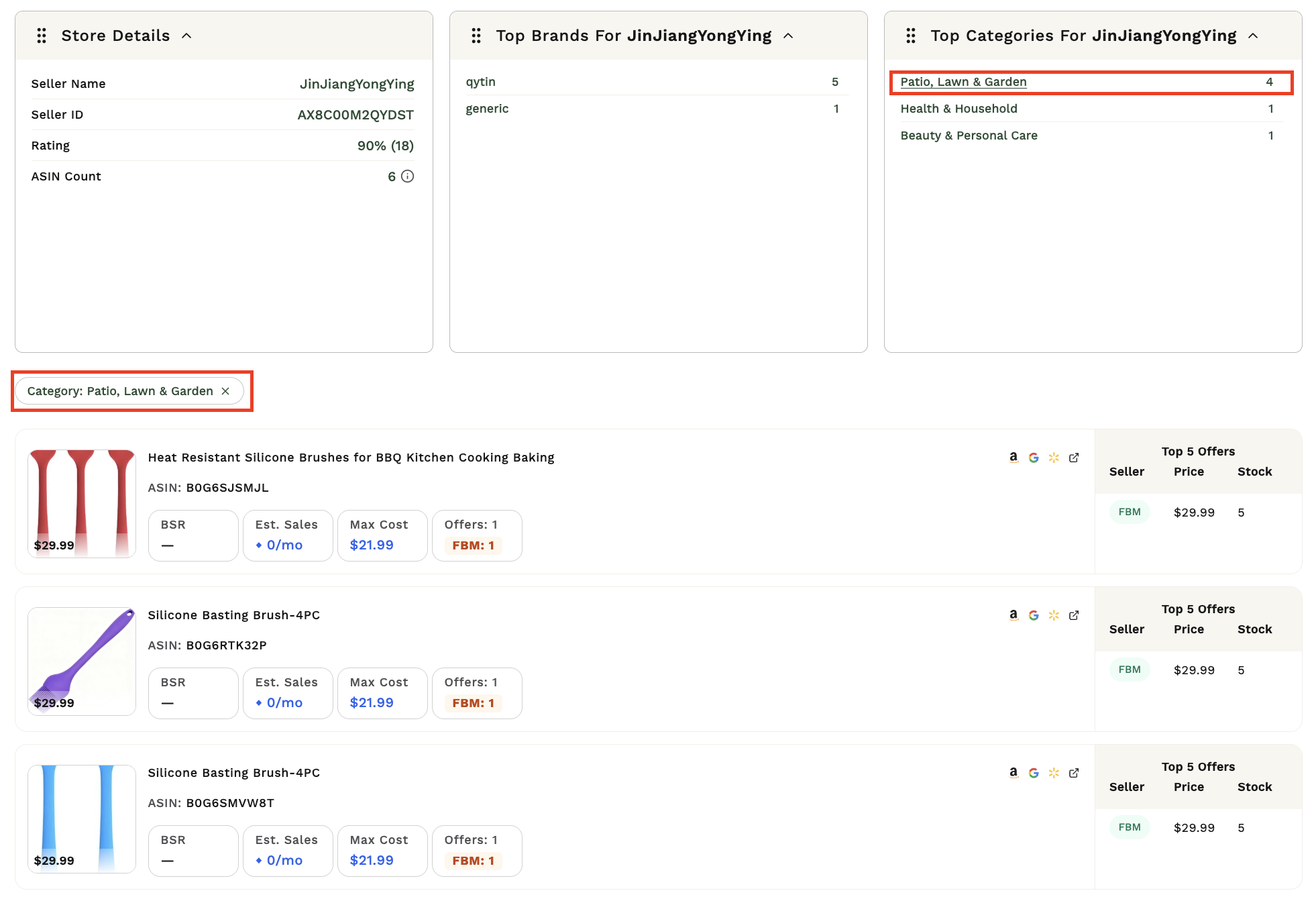Remove the Patio, Lawn & Garden category filter
1316x899 pixels.
[x=225, y=391]
